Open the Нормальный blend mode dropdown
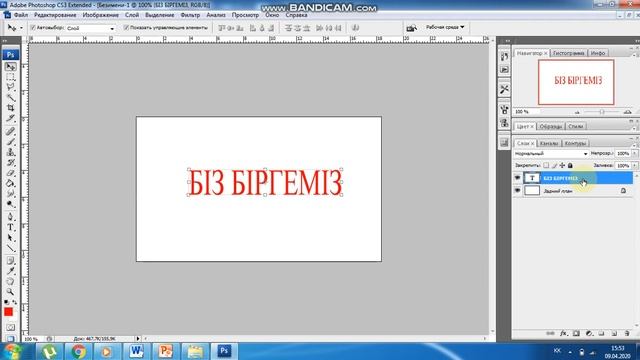This screenshot has height=360, width=640. click(x=551, y=154)
